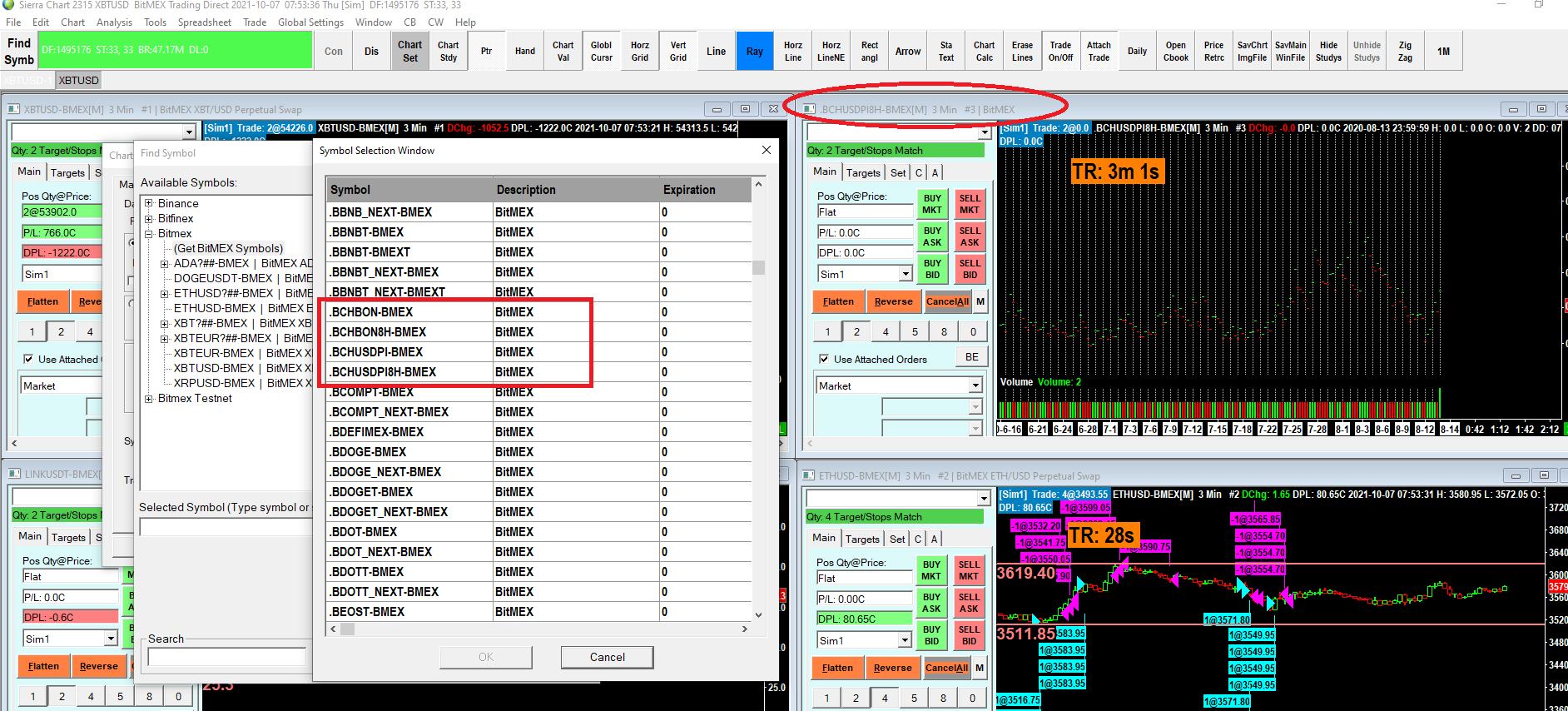Click the Search input field
Screen dimensions: 1568x711
pos(226,657)
